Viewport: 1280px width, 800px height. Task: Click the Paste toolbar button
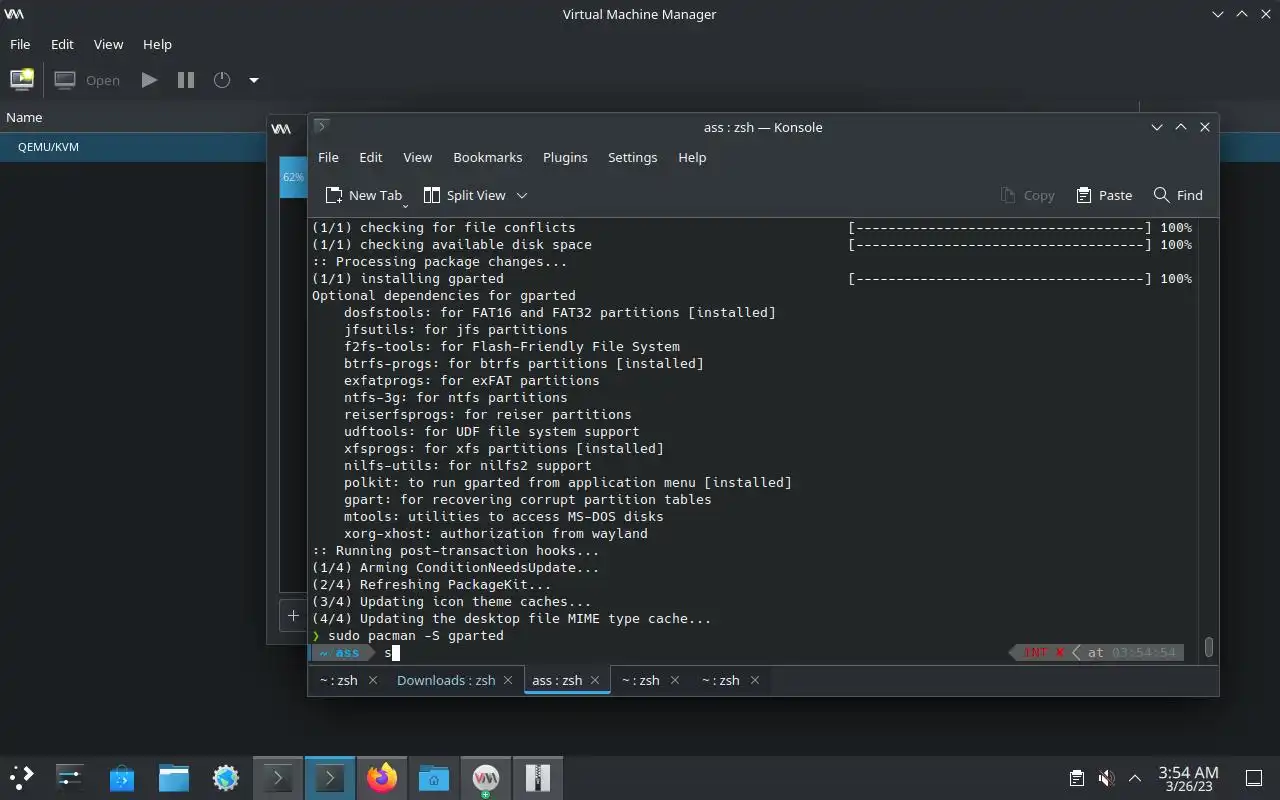pos(1104,195)
